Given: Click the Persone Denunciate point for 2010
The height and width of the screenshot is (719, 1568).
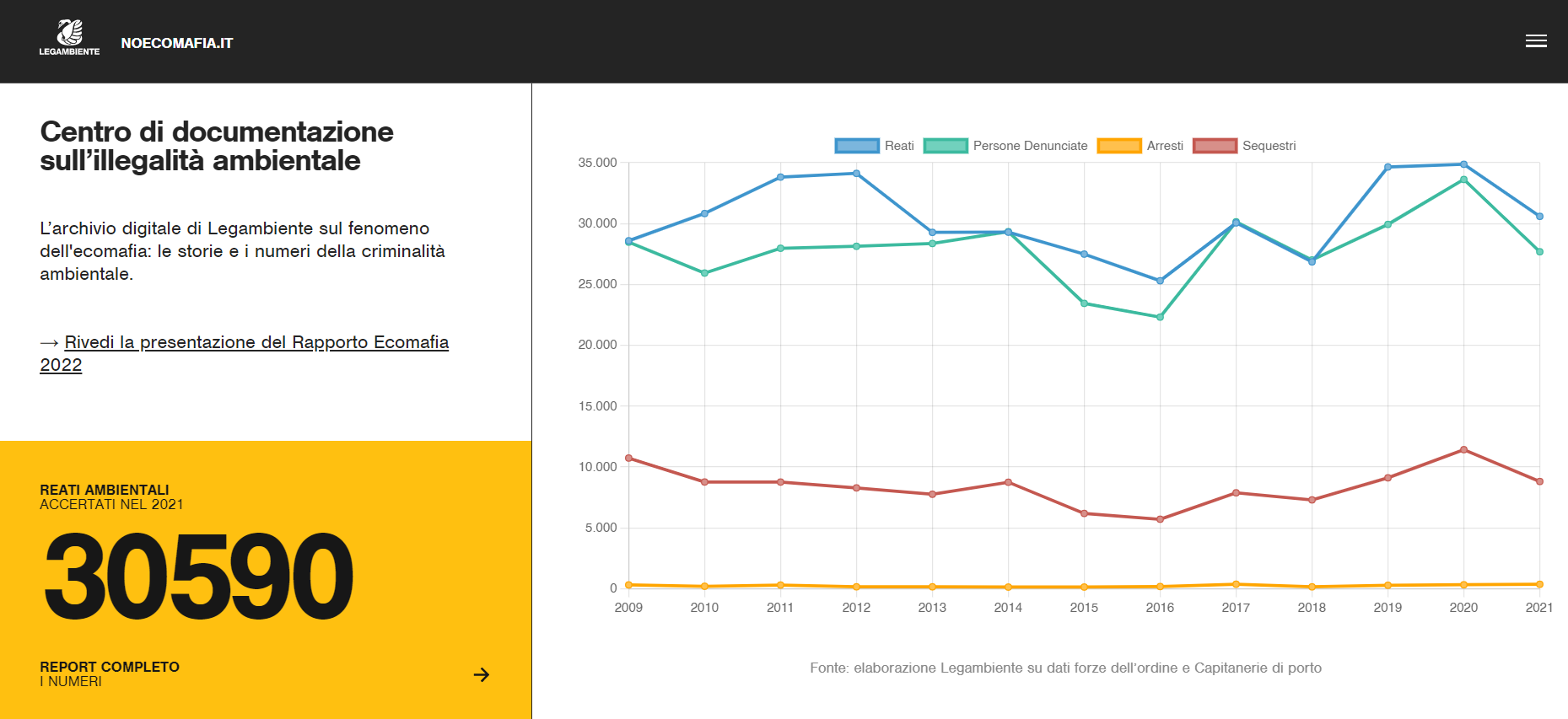Looking at the screenshot, I should pos(704,273).
